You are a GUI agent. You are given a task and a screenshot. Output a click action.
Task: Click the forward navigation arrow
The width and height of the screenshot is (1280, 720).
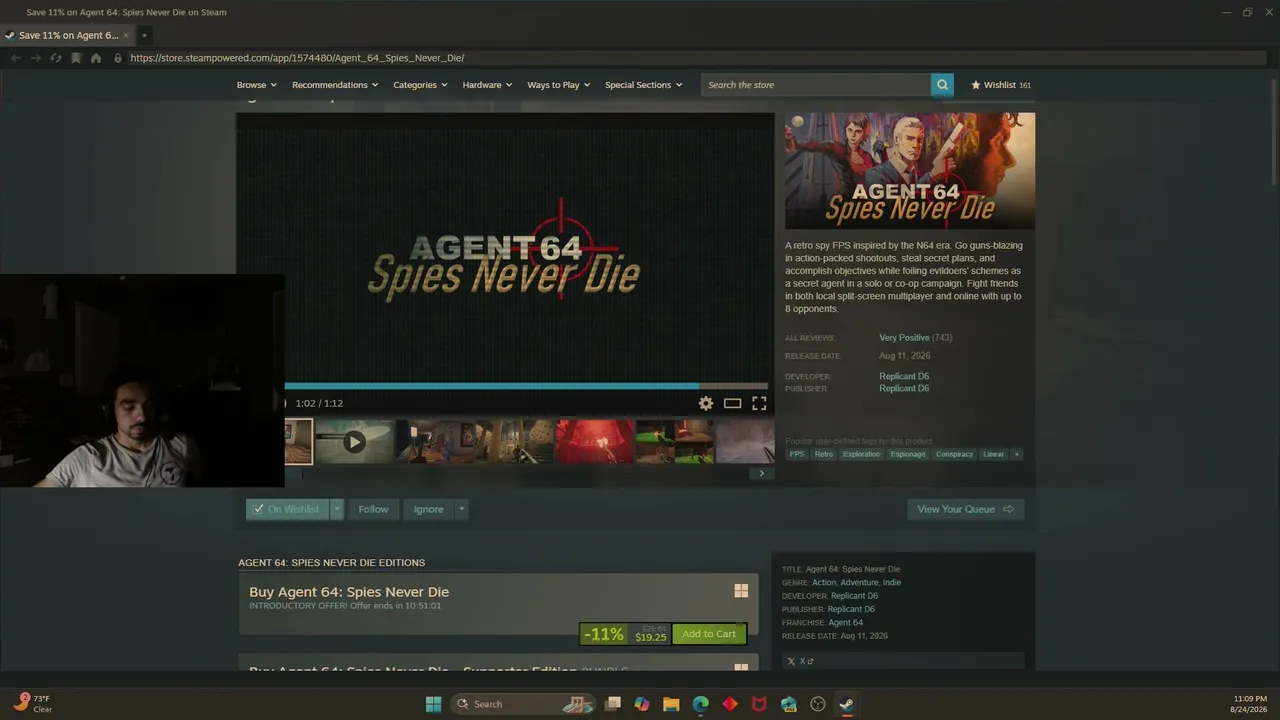(35, 58)
